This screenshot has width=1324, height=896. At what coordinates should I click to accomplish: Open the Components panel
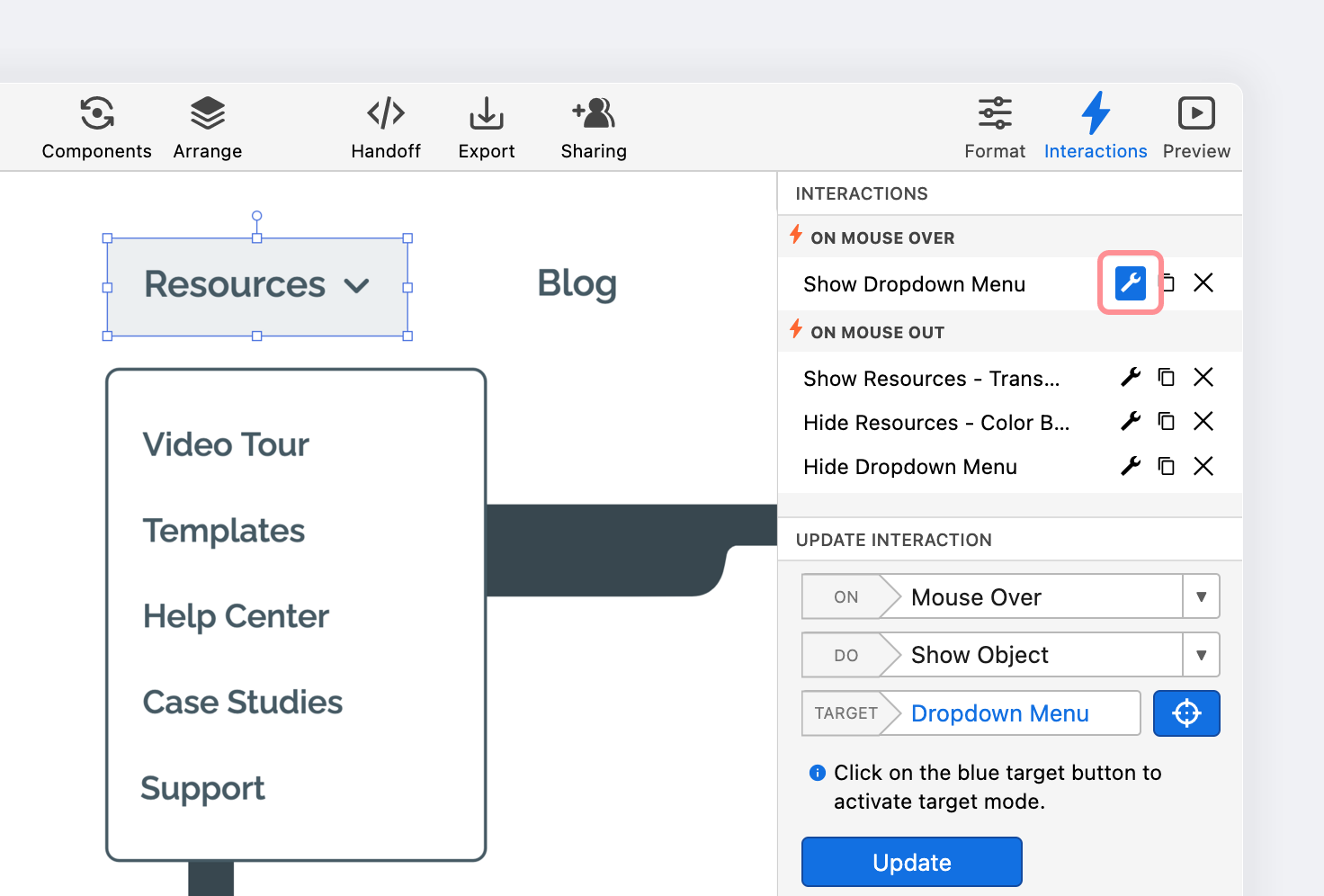pyautogui.click(x=96, y=128)
